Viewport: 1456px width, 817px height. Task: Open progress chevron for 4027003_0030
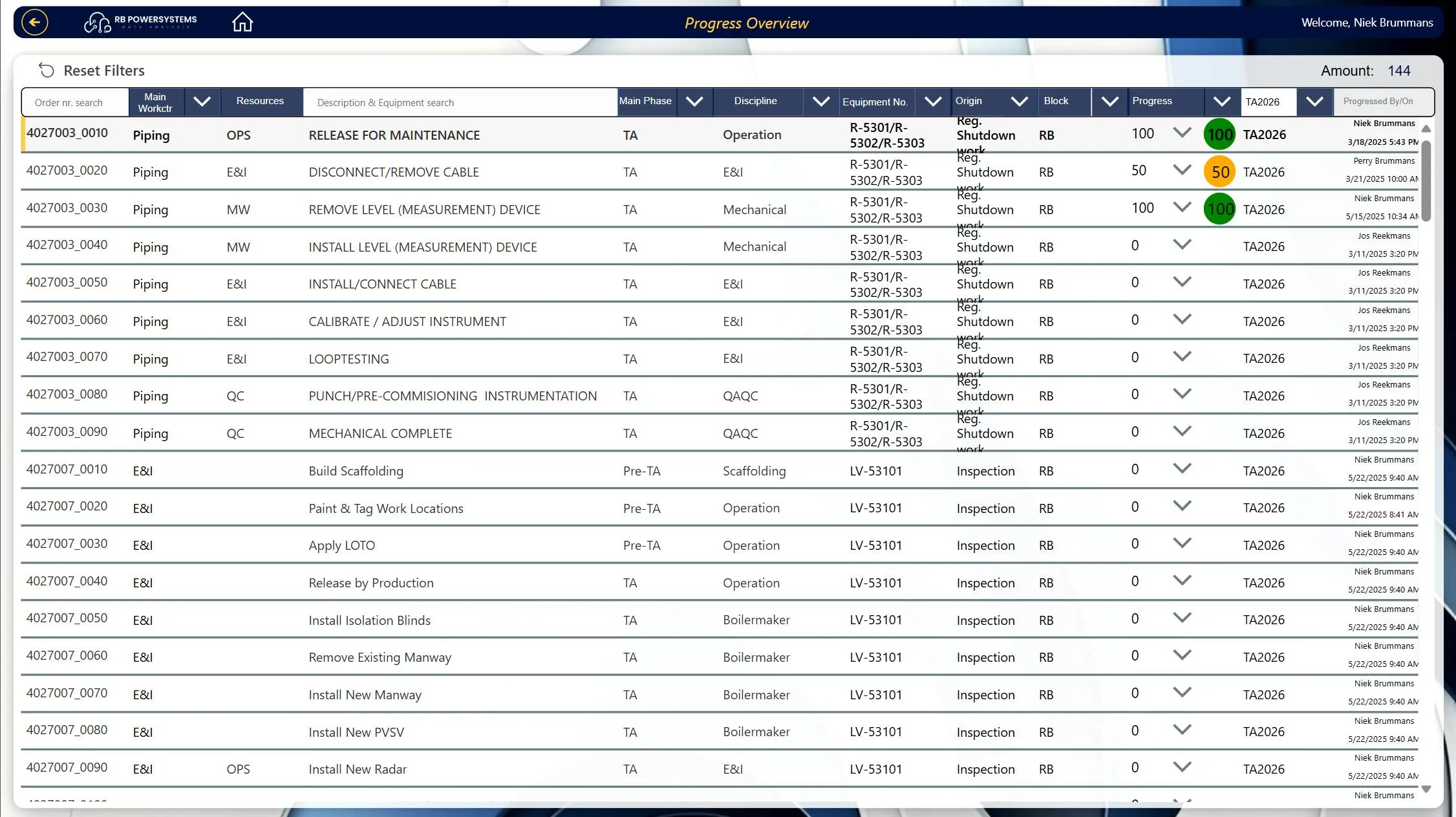[x=1182, y=207]
